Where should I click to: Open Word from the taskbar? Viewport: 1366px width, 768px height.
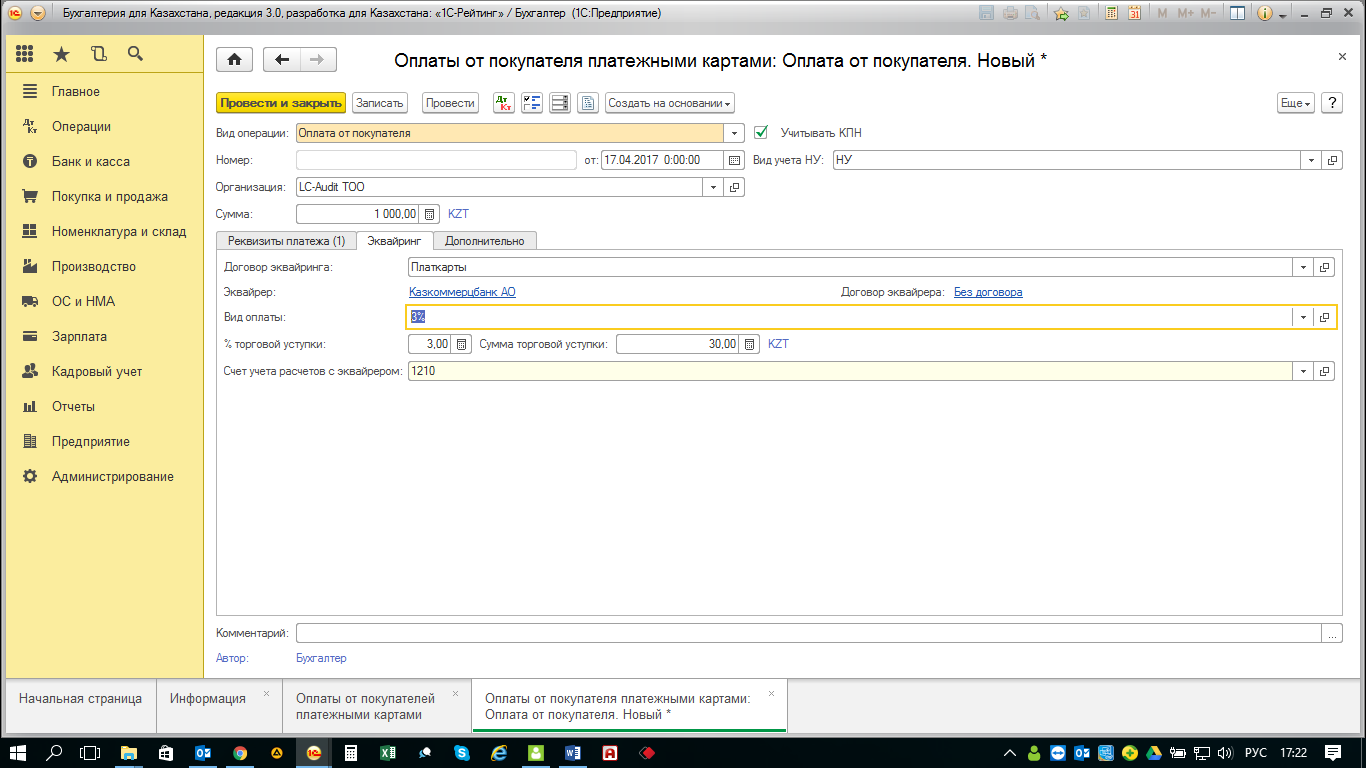(572, 753)
